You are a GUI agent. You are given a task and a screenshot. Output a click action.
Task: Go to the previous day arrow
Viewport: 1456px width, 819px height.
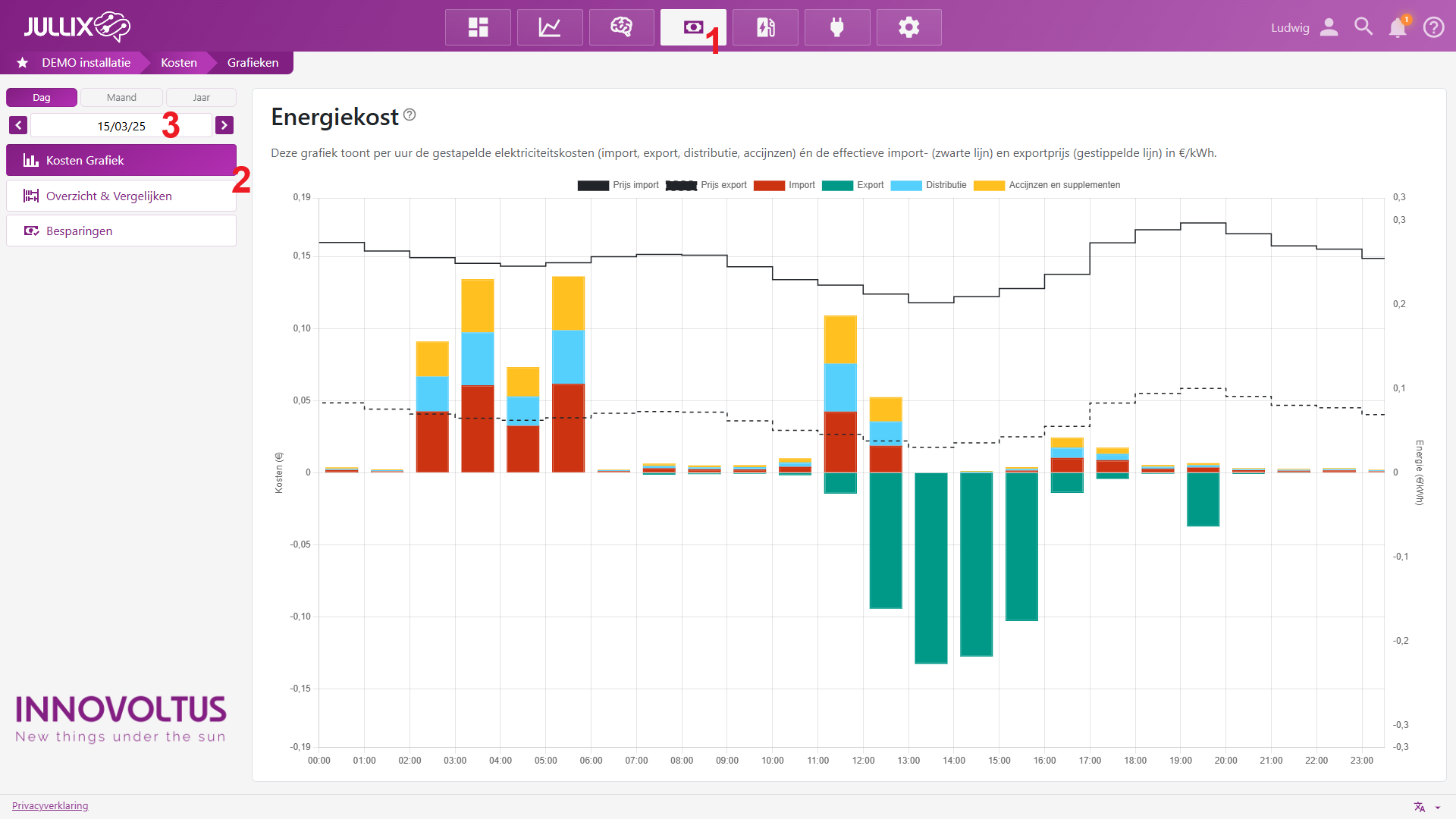coord(18,125)
